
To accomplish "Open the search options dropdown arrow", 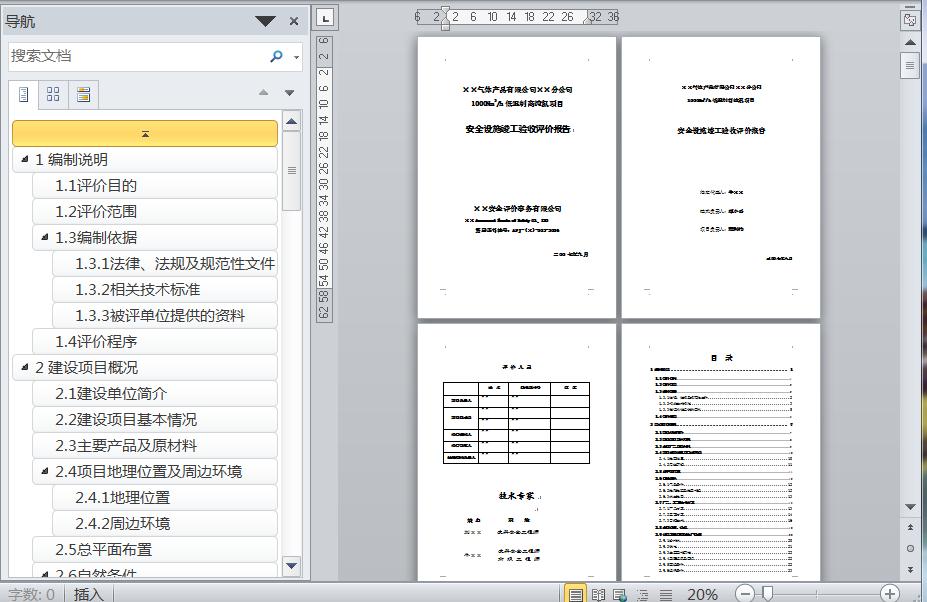I will [296, 57].
